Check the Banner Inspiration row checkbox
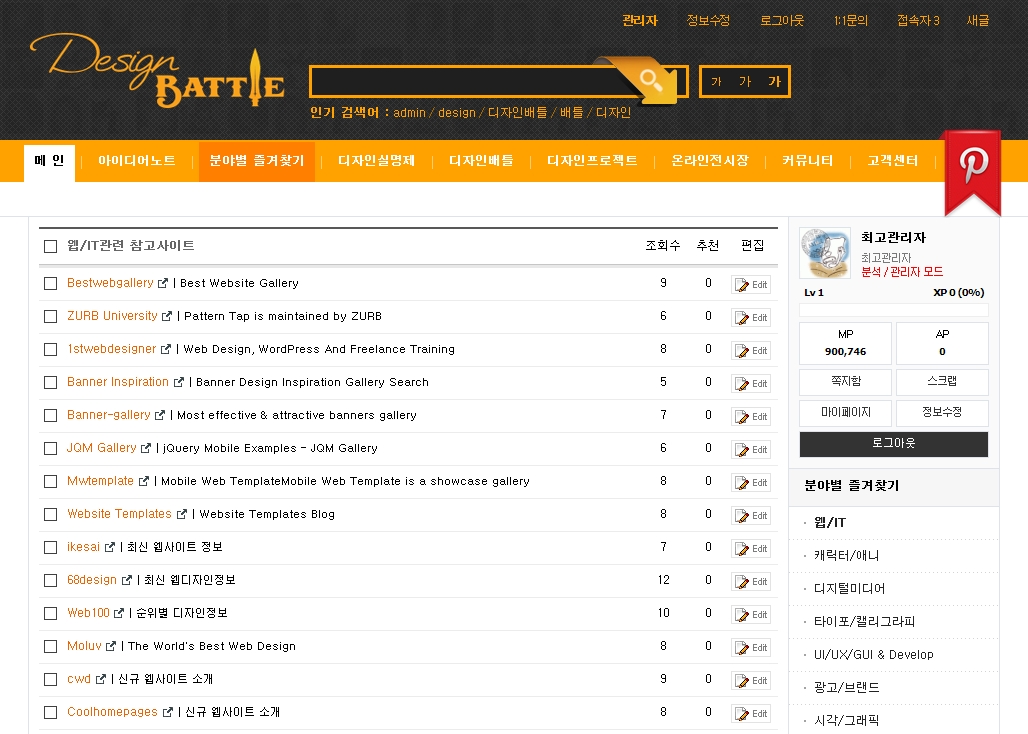 click(51, 382)
